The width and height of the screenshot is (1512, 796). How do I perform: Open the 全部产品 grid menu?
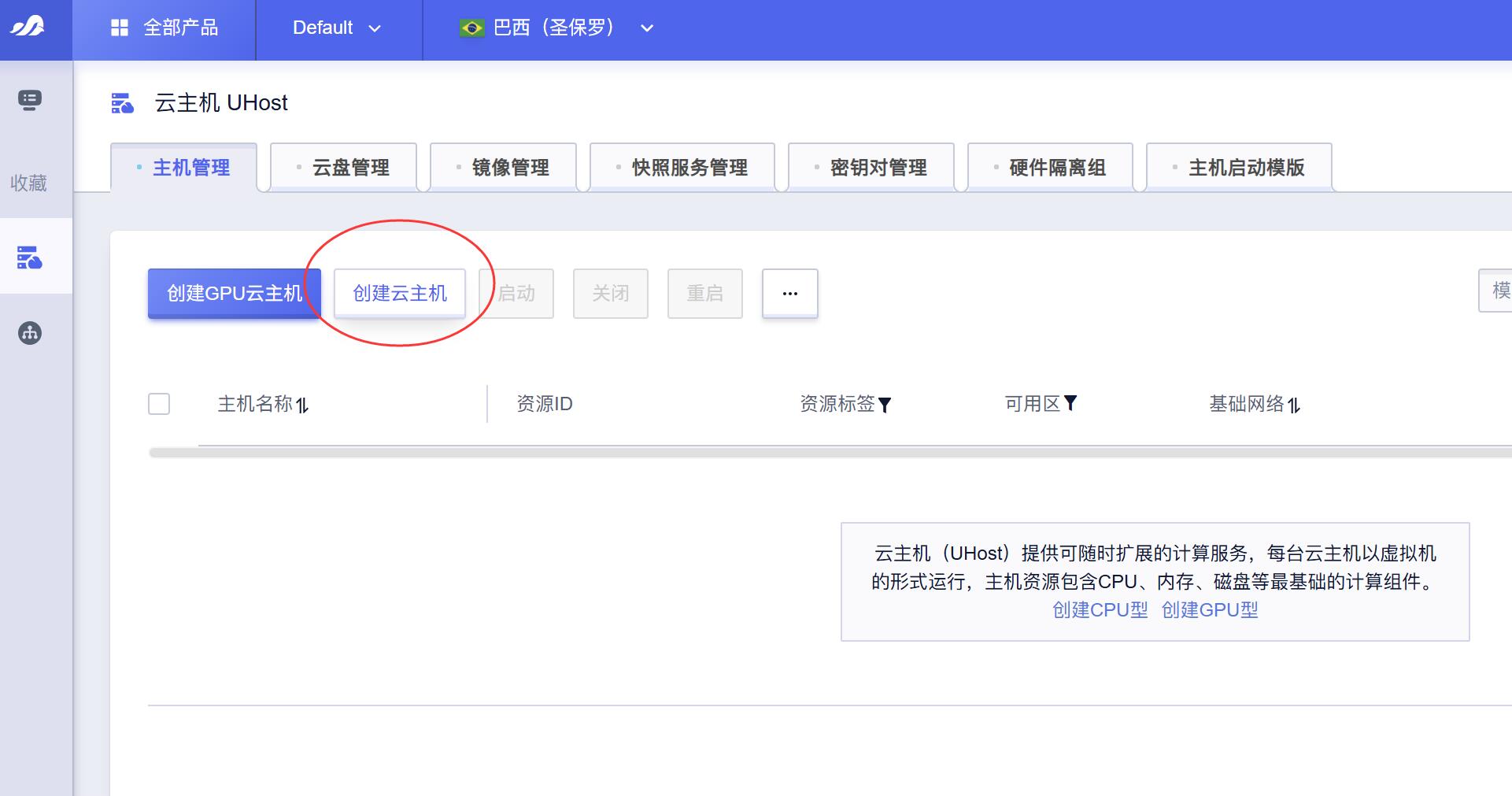(x=165, y=28)
